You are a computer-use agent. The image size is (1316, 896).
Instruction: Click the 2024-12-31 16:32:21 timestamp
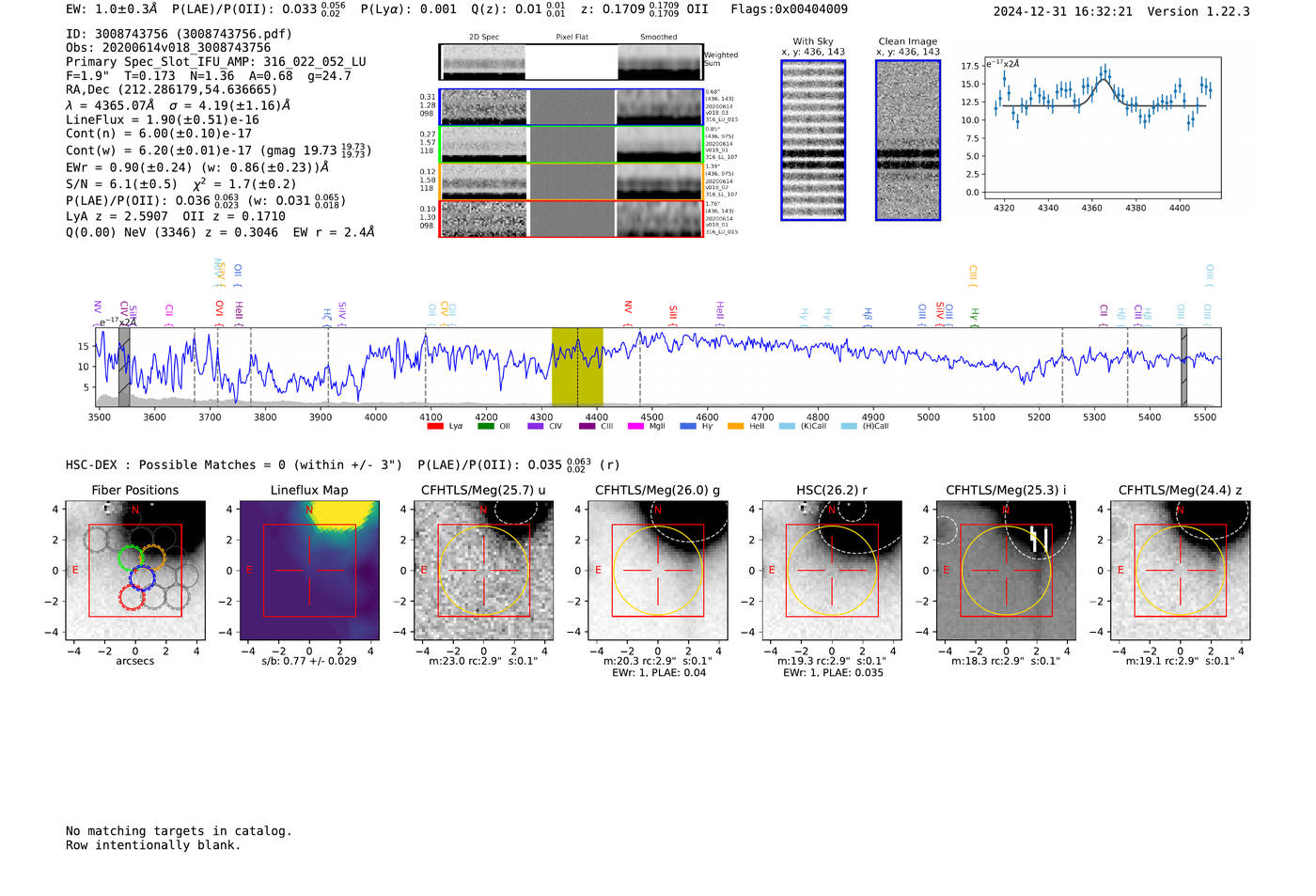(1062, 11)
